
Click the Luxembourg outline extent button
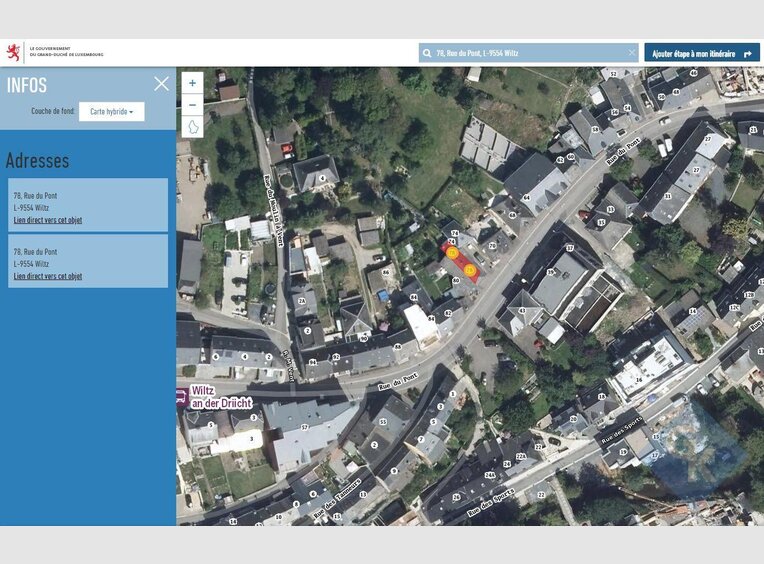pyautogui.click(x=193, y=126)
